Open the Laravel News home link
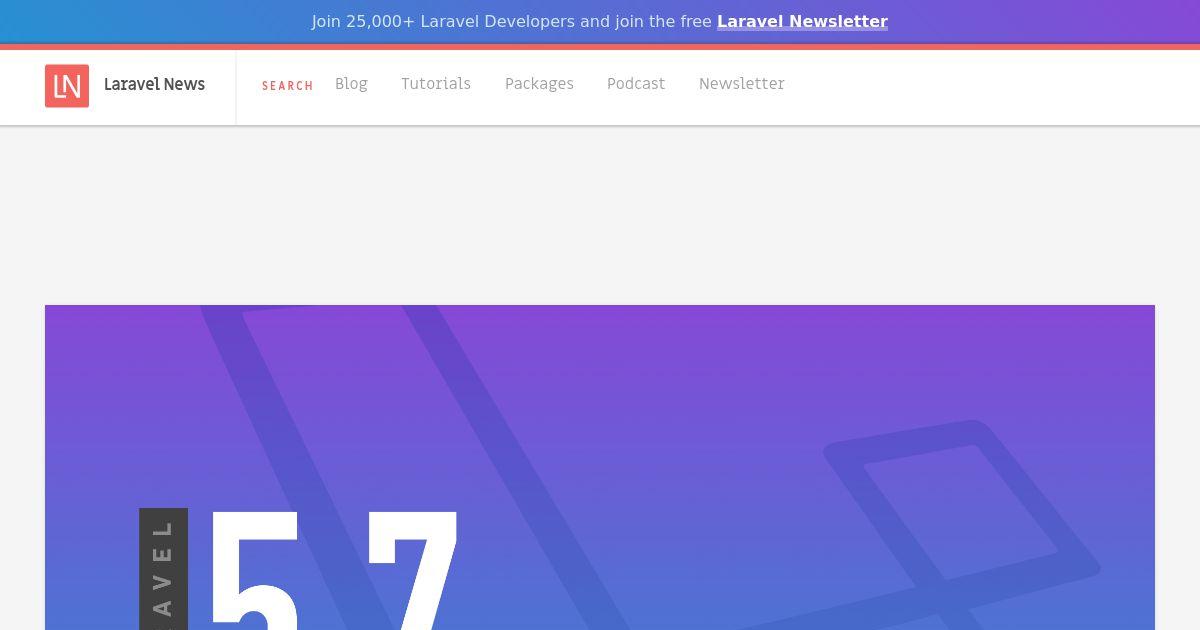Viewport: 1200px width, 630px height. click(x=154, y=85)
